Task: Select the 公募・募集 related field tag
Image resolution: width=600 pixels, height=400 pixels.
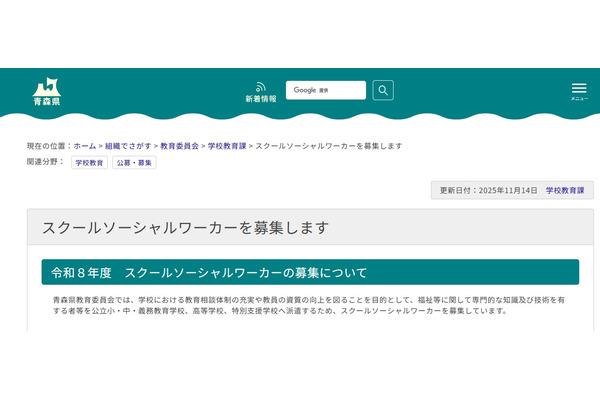Action: pyautogui.click(x=133, y=162)
